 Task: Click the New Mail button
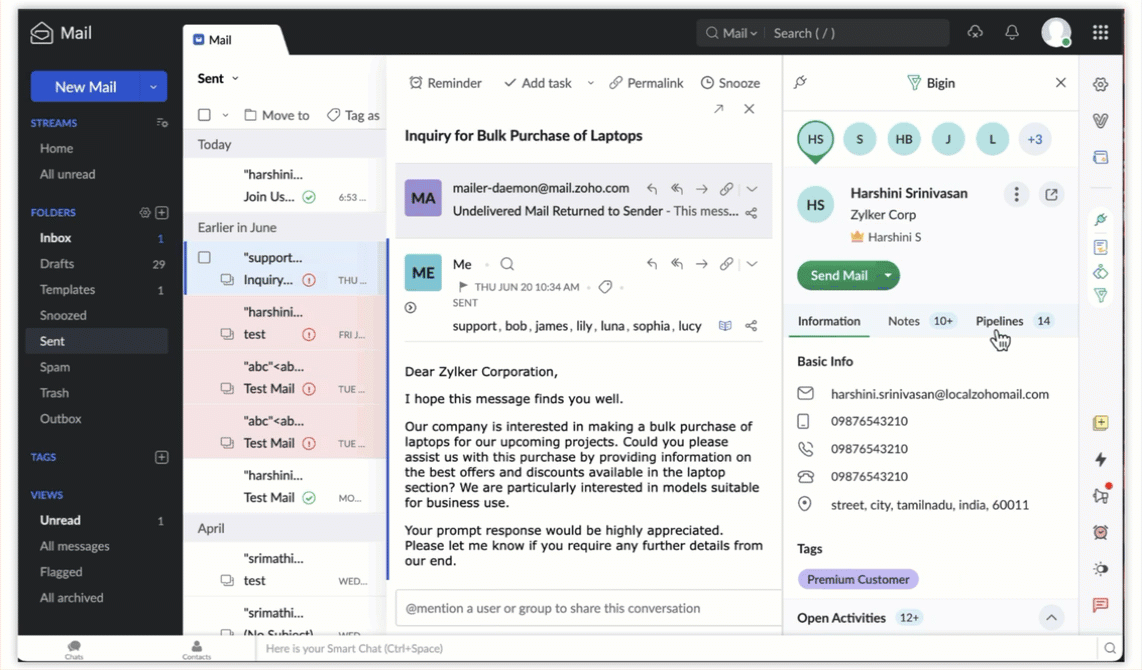point(85,87)
